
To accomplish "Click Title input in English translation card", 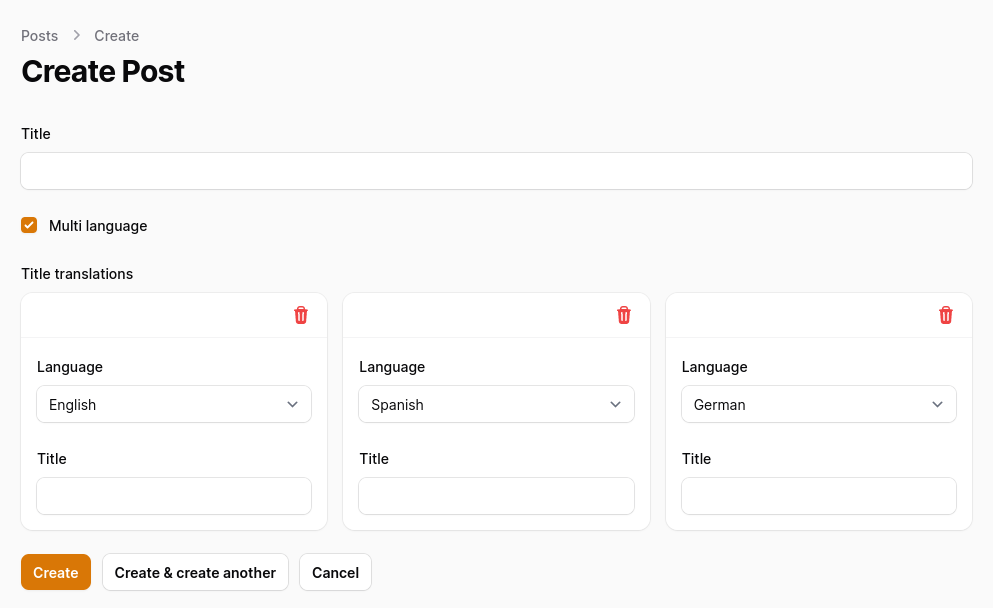I will point(174,496).
